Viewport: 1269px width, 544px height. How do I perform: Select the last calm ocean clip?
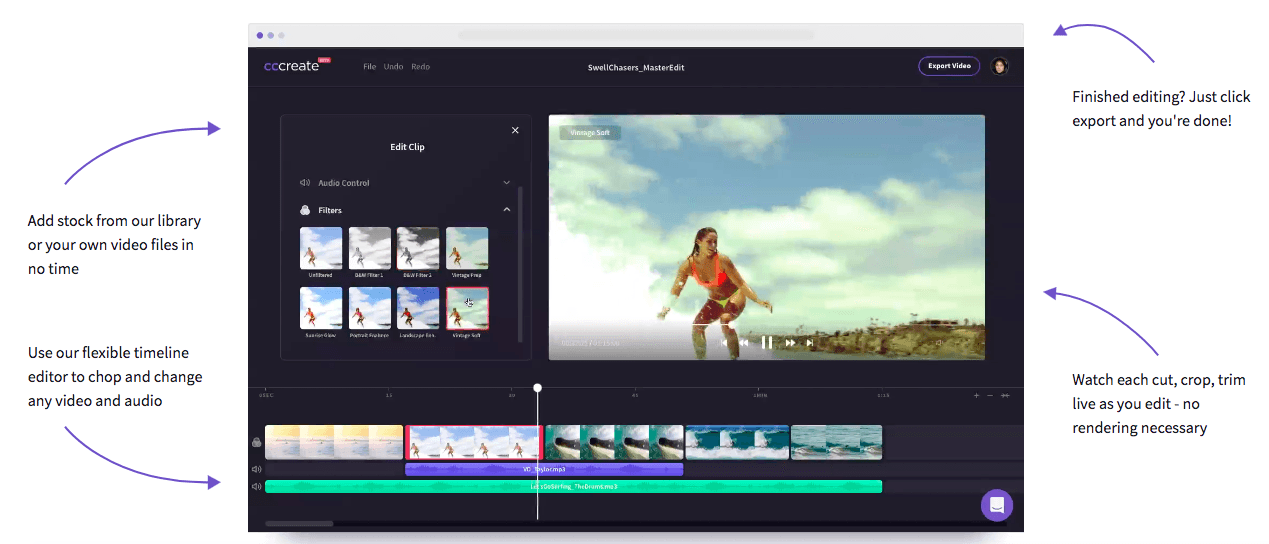pyautogui.click(x=837, y=442)
